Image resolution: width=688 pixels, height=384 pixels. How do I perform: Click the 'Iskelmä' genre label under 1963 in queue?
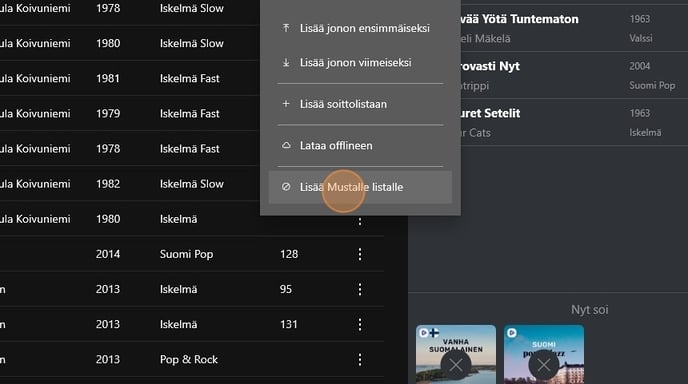645,133
